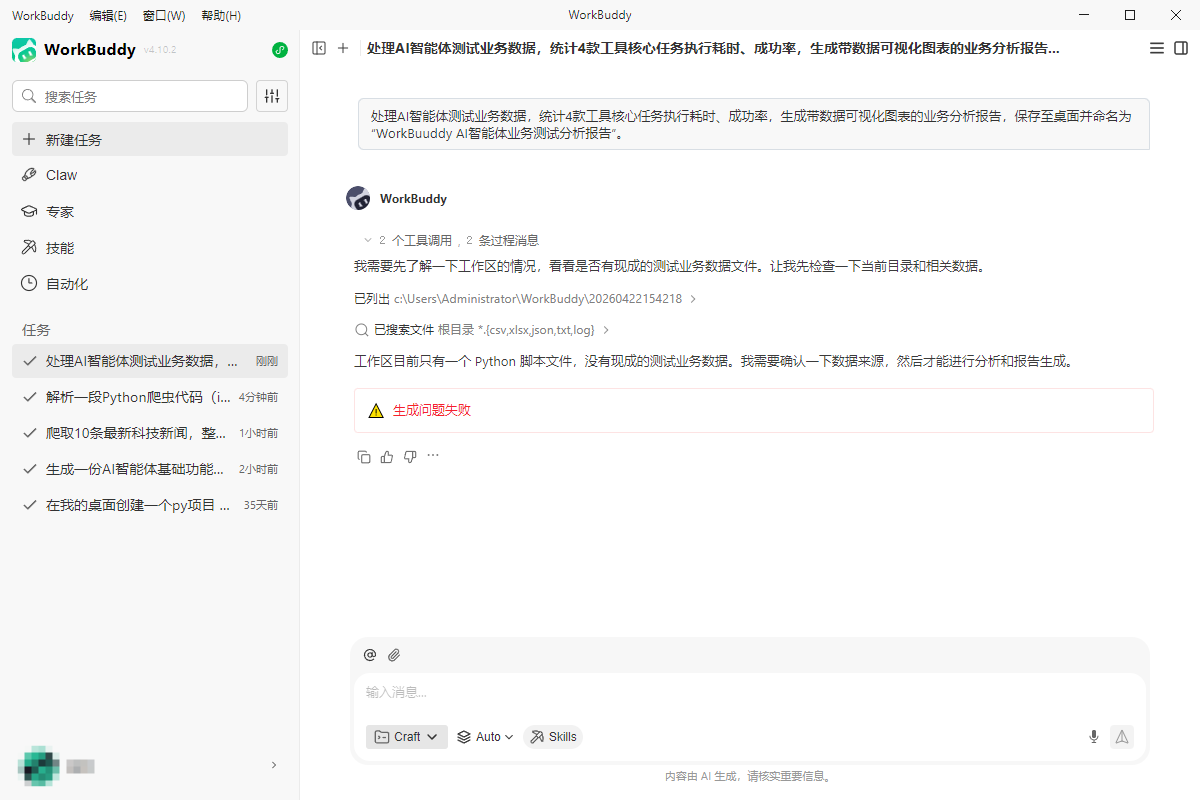Select the task 生成一份AI智能体基础功能
This screenshot has width=1200, height=800.
pos(150,469)
